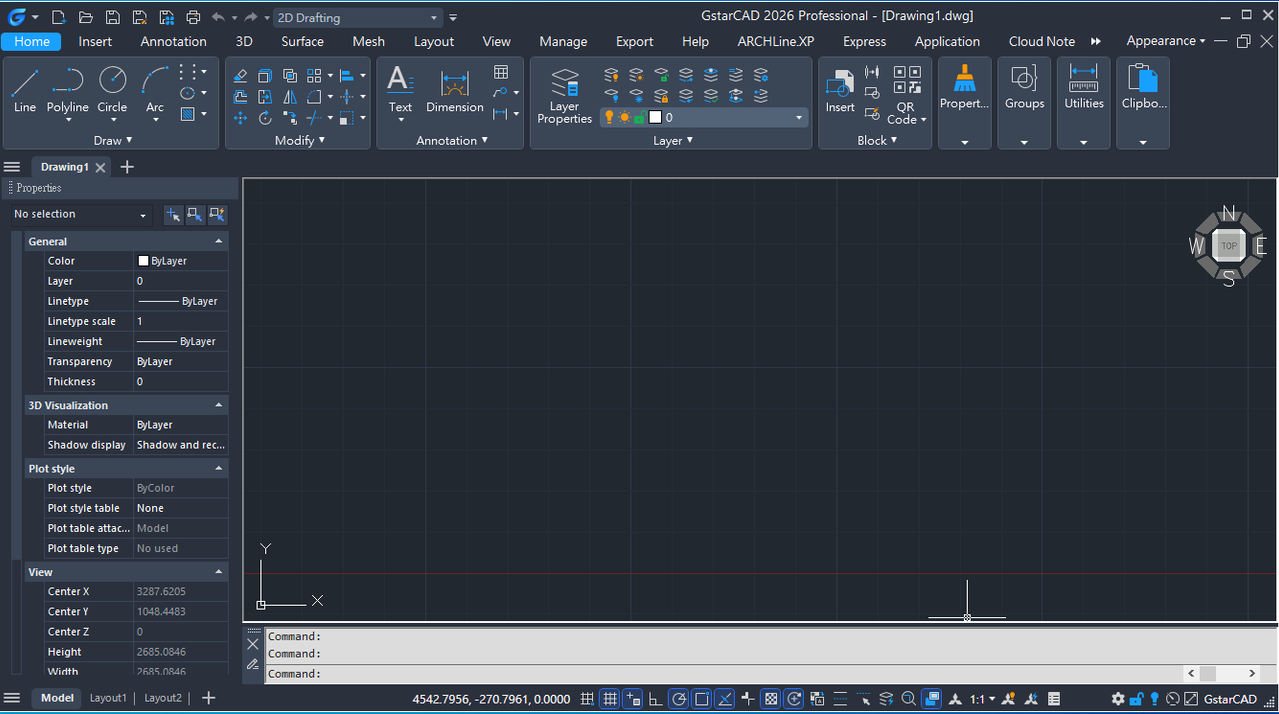Toggle clean screen icon in status bar
The width and height of the screenshot is (1279, 714).
(x=1191, y=698)
